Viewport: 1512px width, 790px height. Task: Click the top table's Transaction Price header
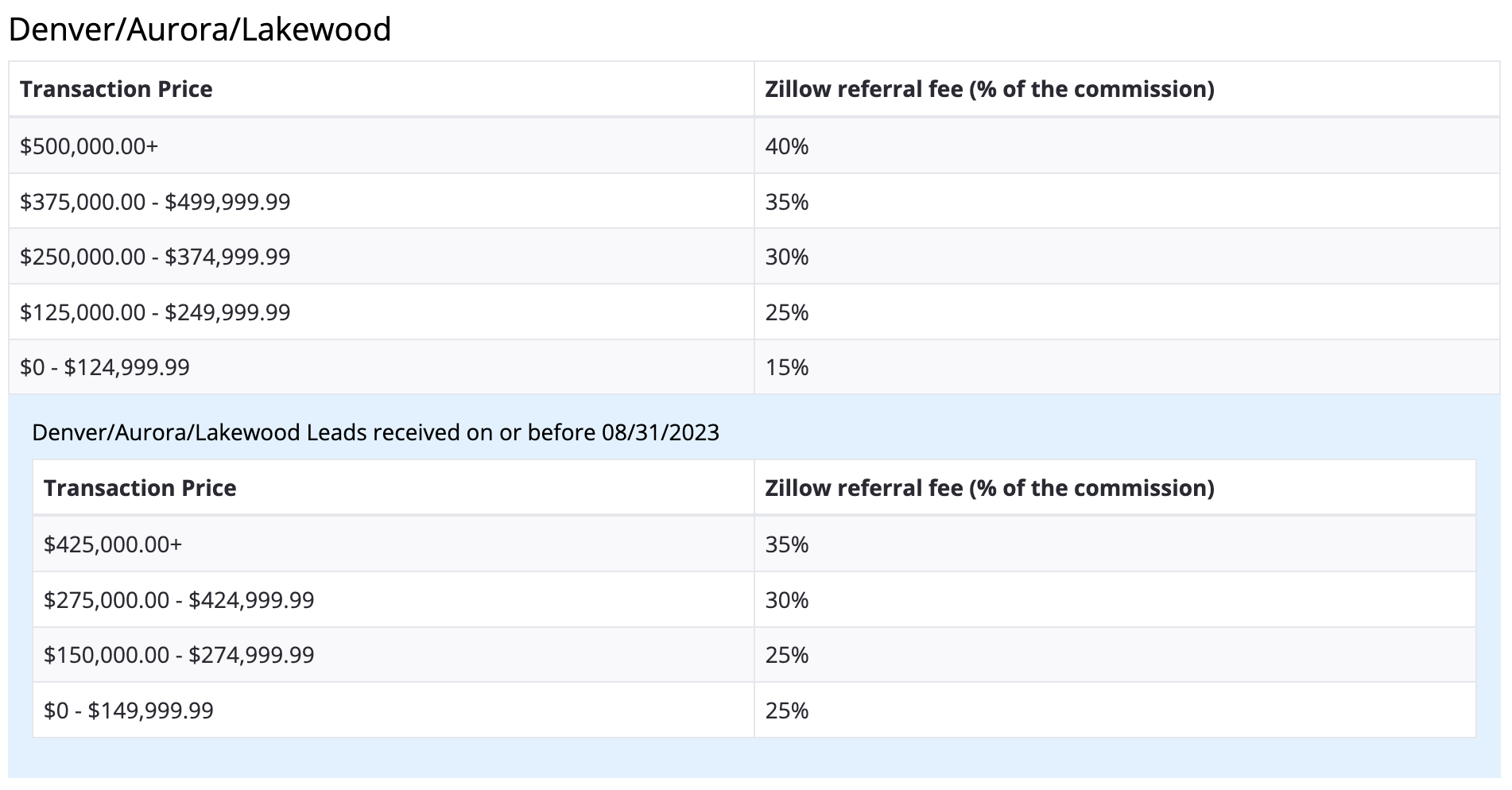116,89
